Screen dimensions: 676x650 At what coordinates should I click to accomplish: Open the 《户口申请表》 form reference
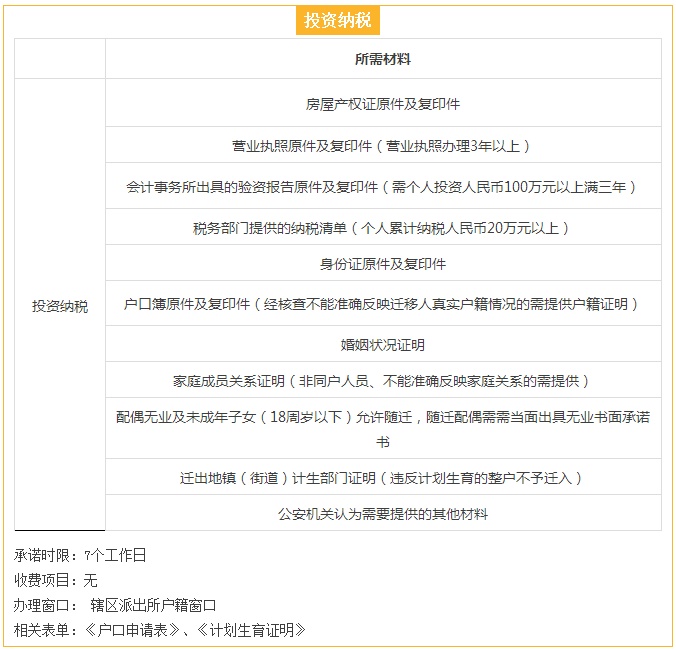tap(132, 630)
